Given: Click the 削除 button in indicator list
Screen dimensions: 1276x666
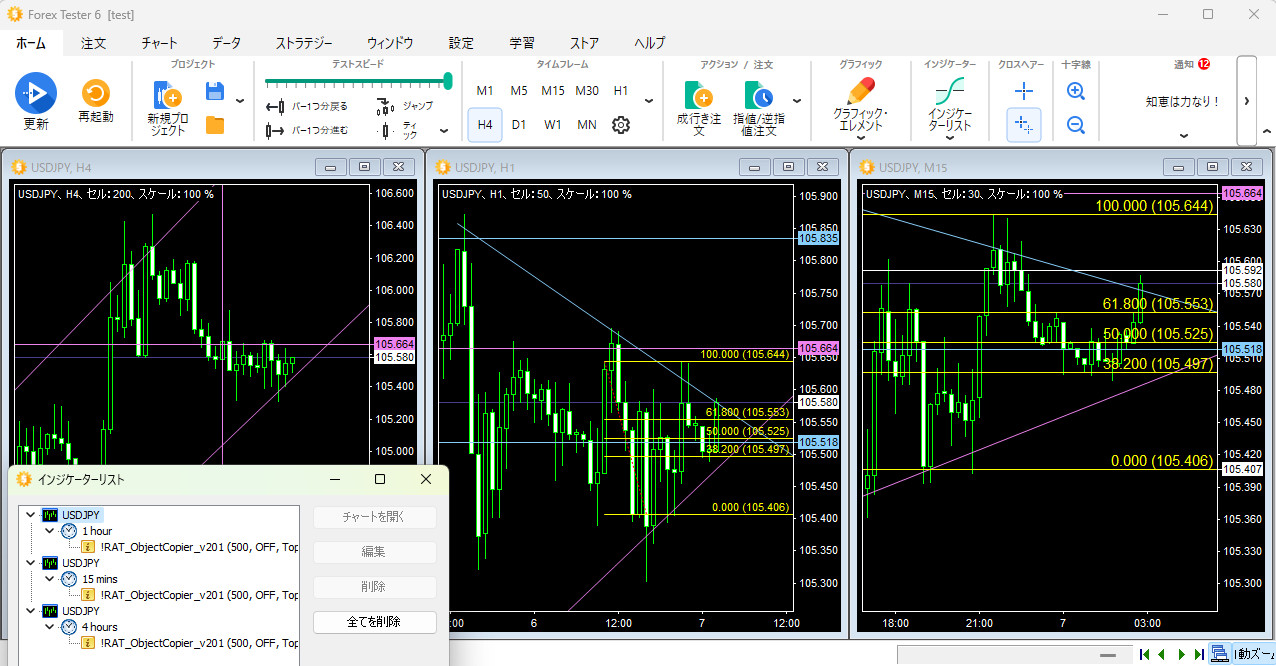Looking at the screenshot, I should point(375,587).
